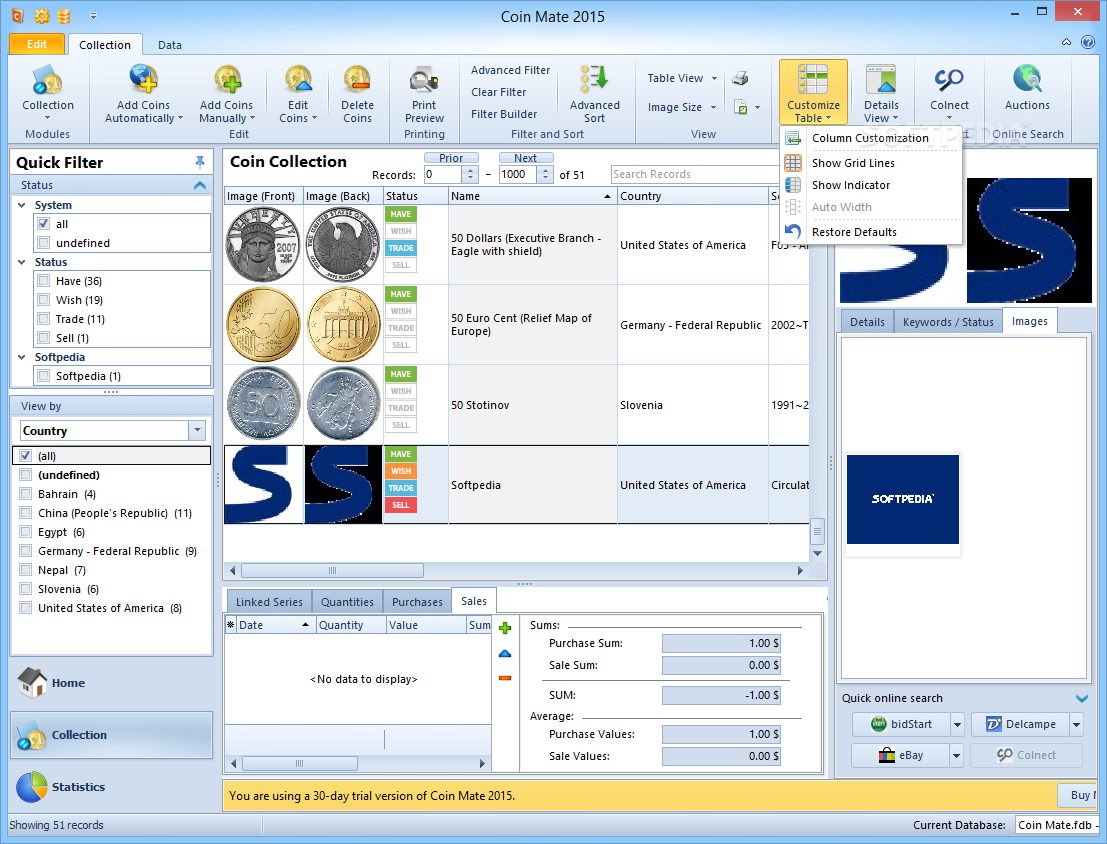Screen dimensions: 1107x844
Task: Open Advanced Sort
Action: pyautogui.click(x=594, y=93)
